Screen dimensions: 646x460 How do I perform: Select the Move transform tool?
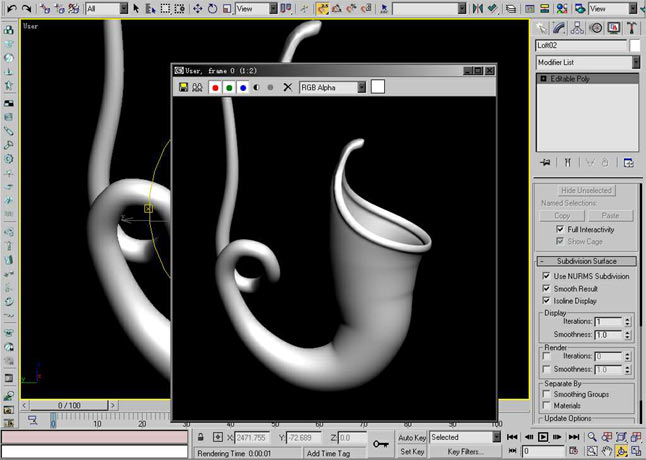[x=197, y=8]
